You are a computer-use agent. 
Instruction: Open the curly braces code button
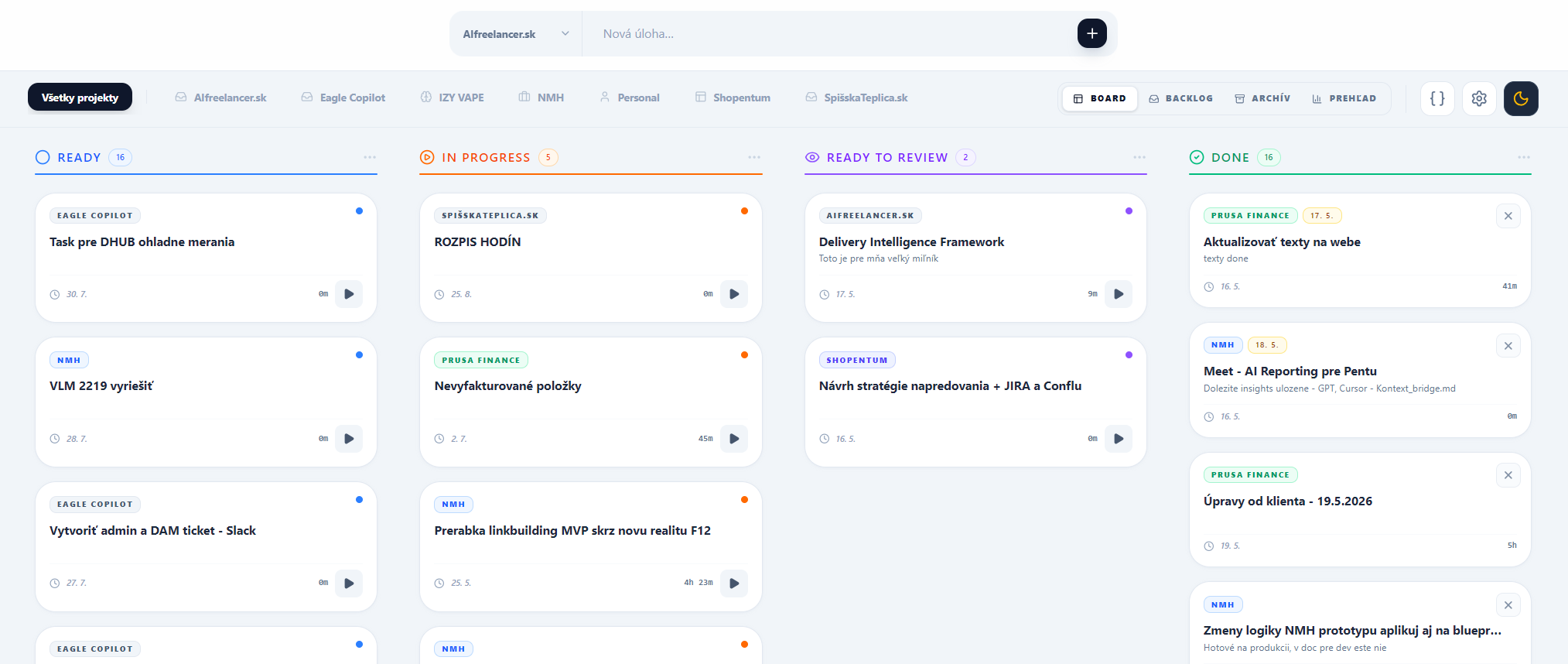(1437, 98)
